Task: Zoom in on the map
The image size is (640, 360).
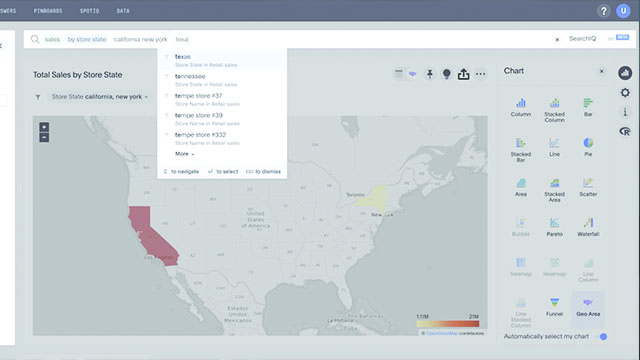Action: pos(44,127)
